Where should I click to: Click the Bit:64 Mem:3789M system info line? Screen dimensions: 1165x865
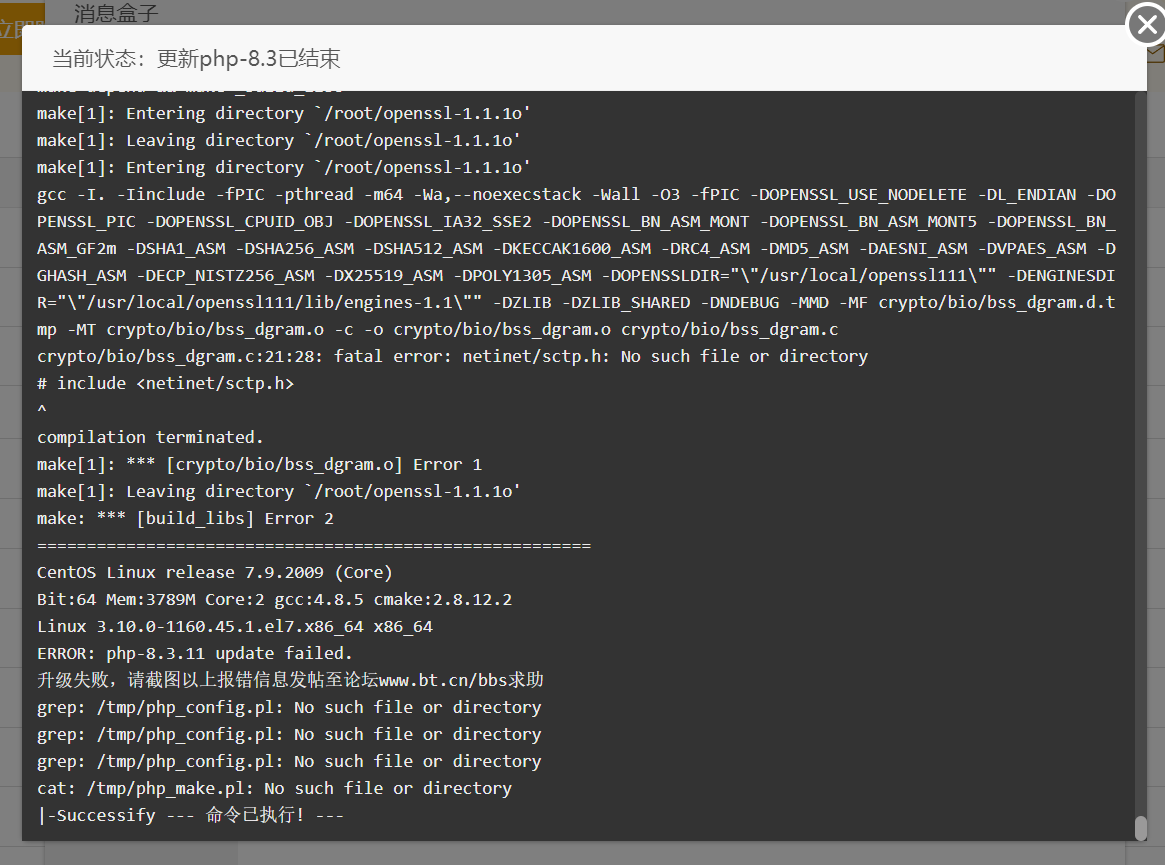click(274, 600)
